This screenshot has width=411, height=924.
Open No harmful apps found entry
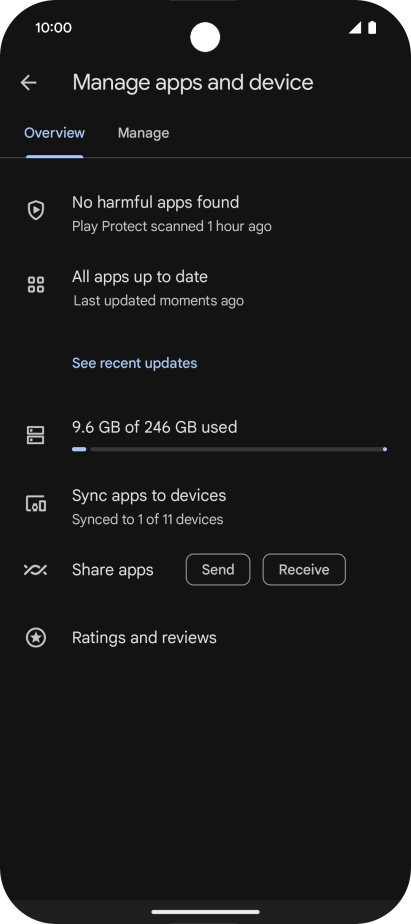[205, 213]
